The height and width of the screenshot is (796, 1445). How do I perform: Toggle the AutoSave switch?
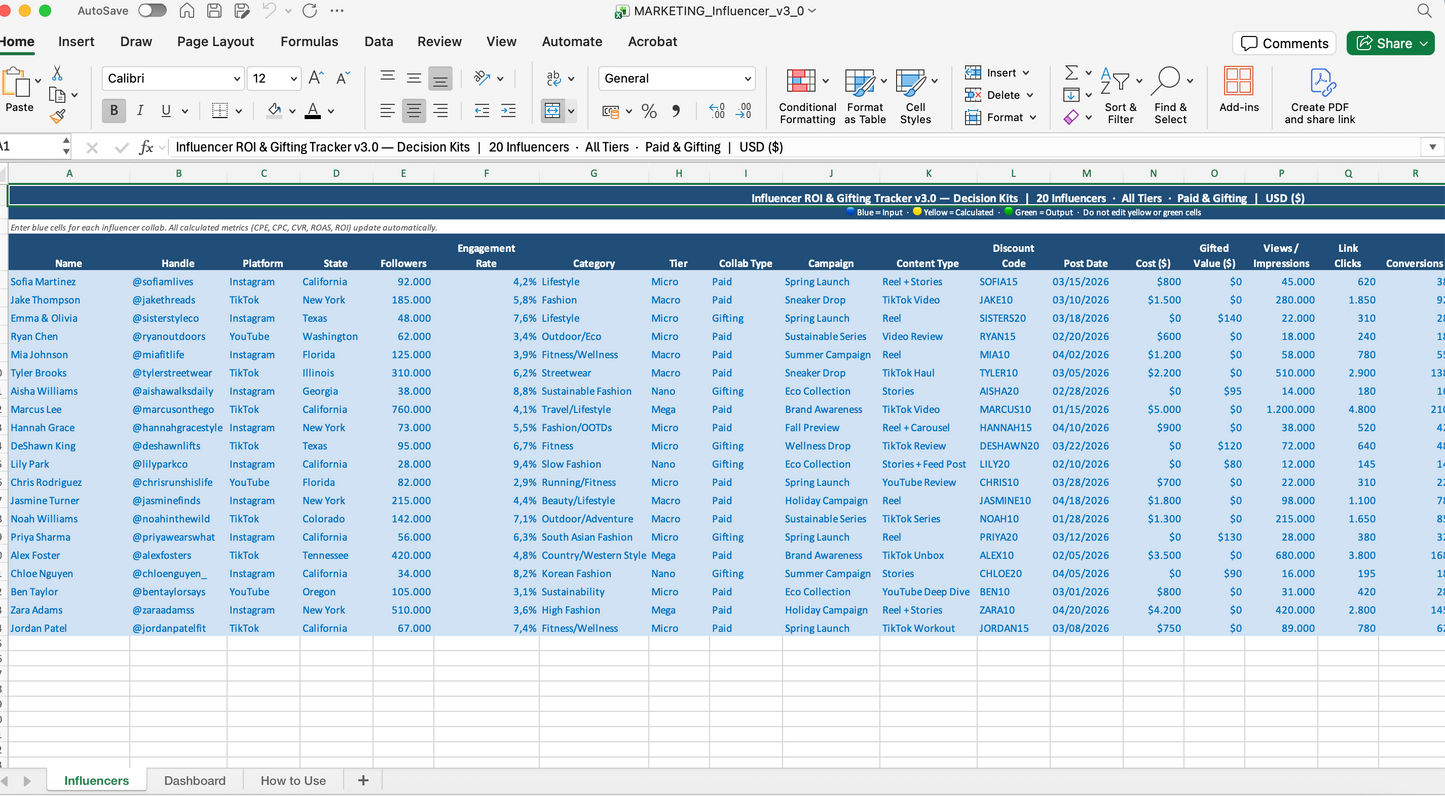152,11
